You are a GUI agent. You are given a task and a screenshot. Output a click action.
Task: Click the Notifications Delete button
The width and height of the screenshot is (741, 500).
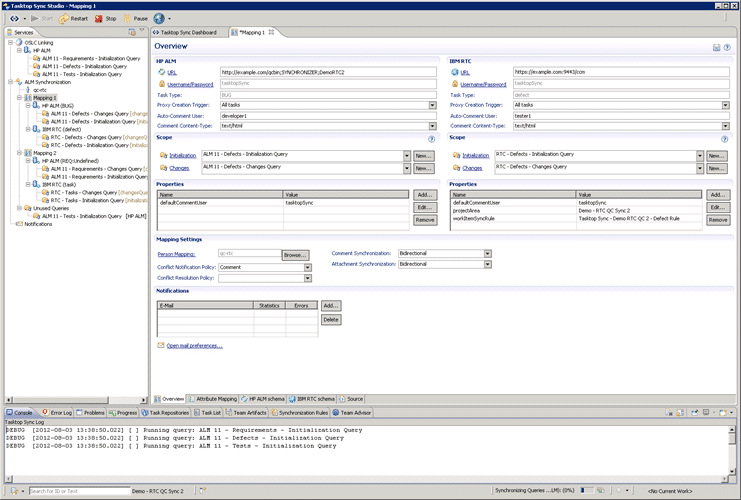click(331, 320)
